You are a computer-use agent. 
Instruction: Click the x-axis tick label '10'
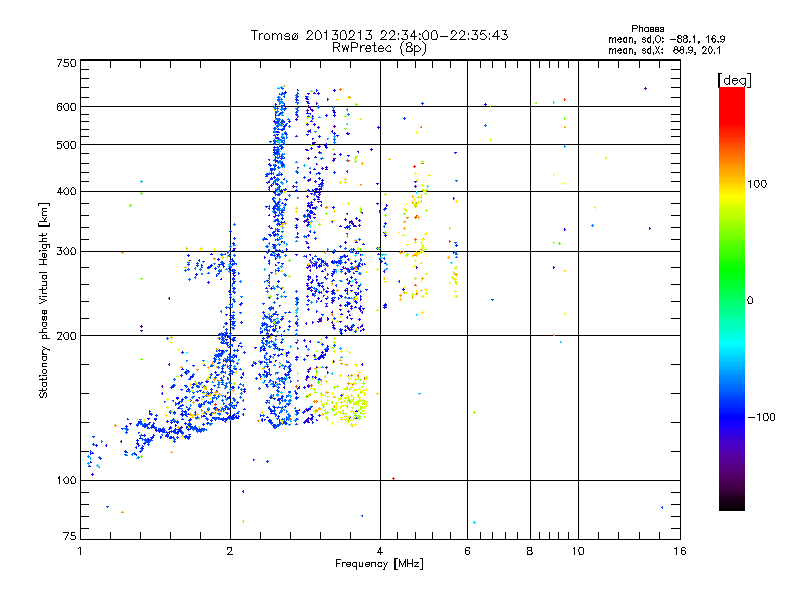click(578, 551)
